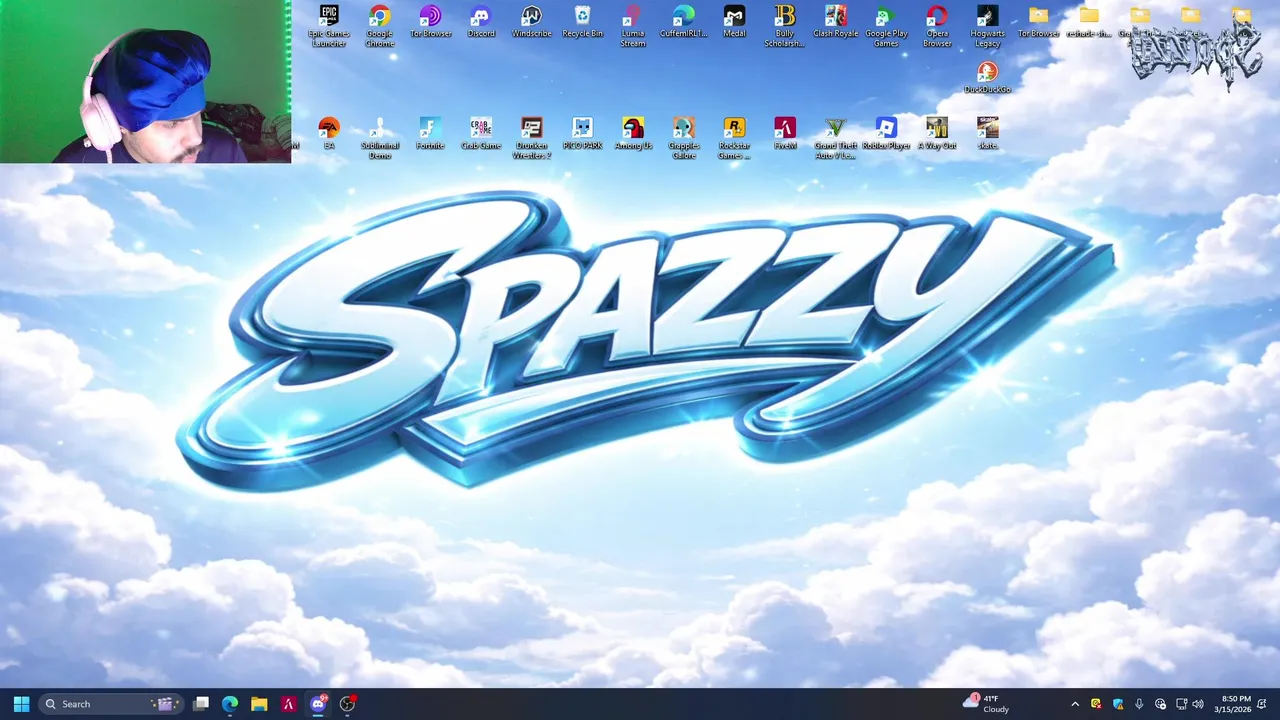Select the Opera Browser desktop icon
Screen dimensions: 1280x720
(x=937, y=26)
